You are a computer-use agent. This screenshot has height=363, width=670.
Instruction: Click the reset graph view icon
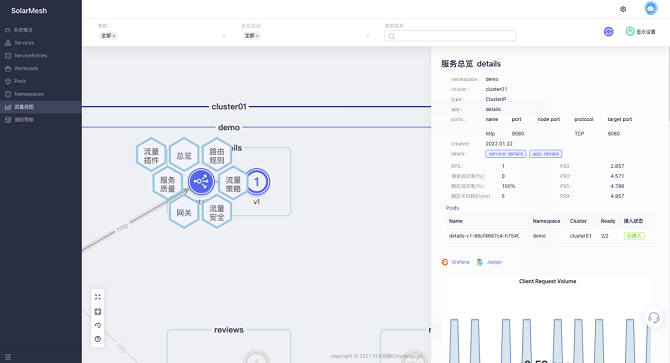point(98,325)
